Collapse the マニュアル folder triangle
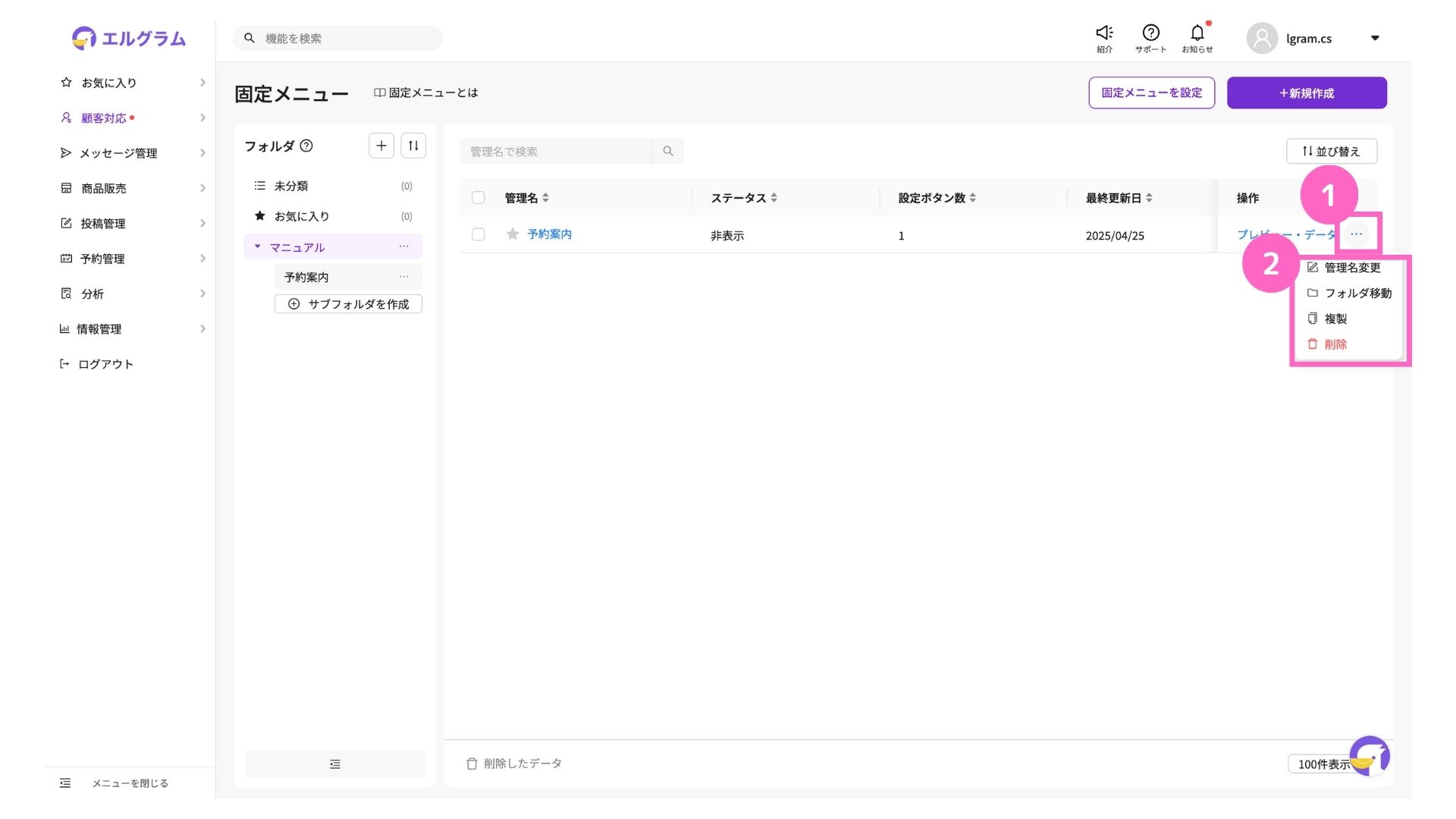The width and height of the screenshot is (1456, 819). pyautogui.click(x=257, y=246)
